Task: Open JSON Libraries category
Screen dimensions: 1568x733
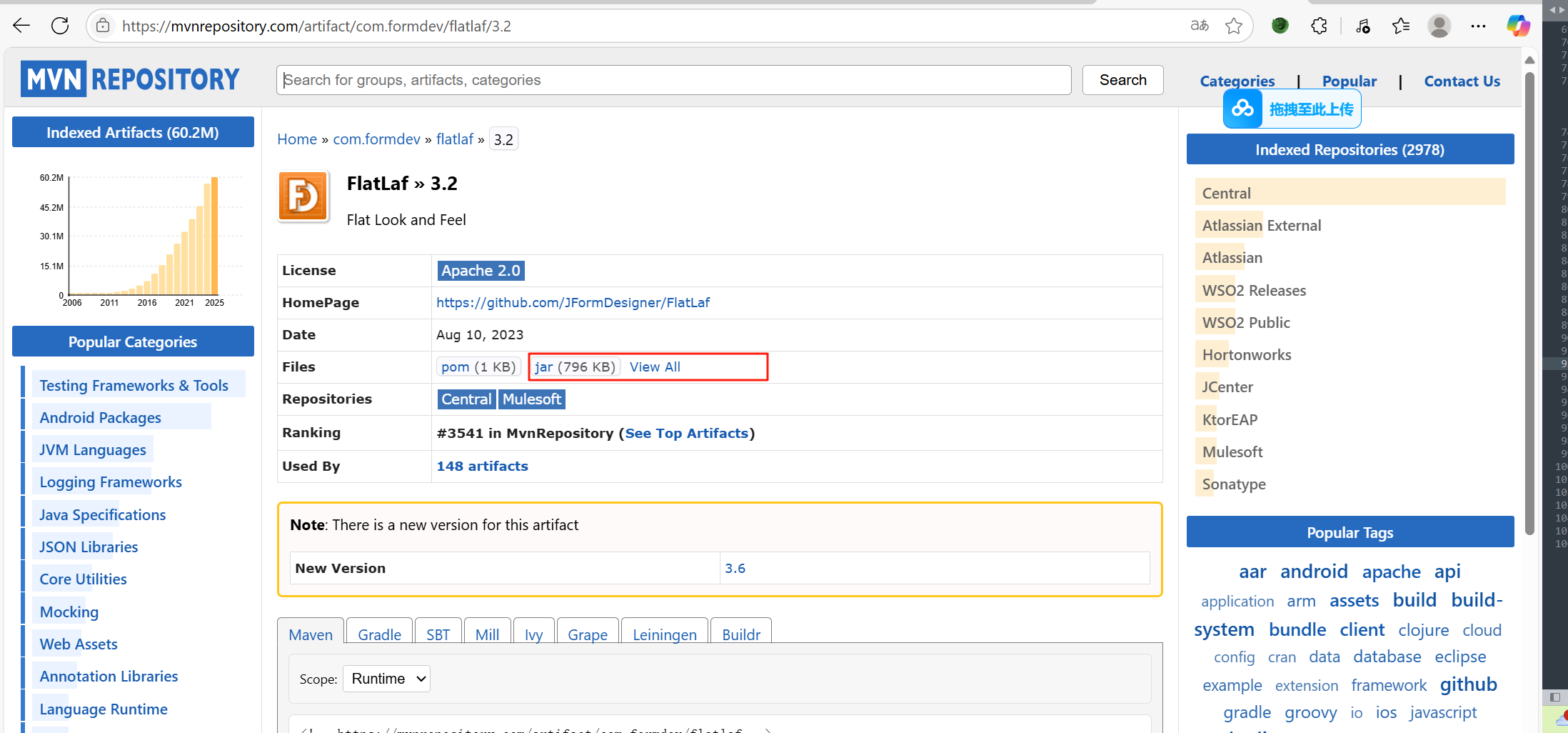Action: pyautogui.click(x=89, y=547)
